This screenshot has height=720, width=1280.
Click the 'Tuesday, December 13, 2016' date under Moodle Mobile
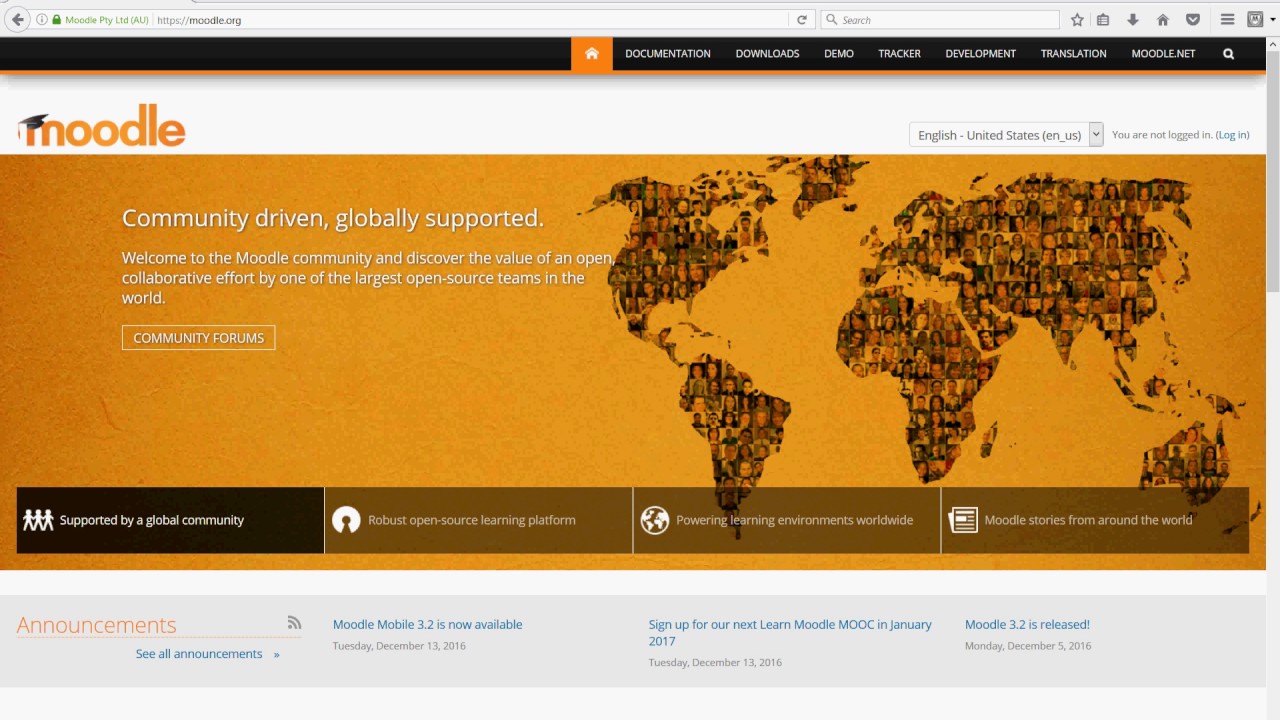pos(399,646)
